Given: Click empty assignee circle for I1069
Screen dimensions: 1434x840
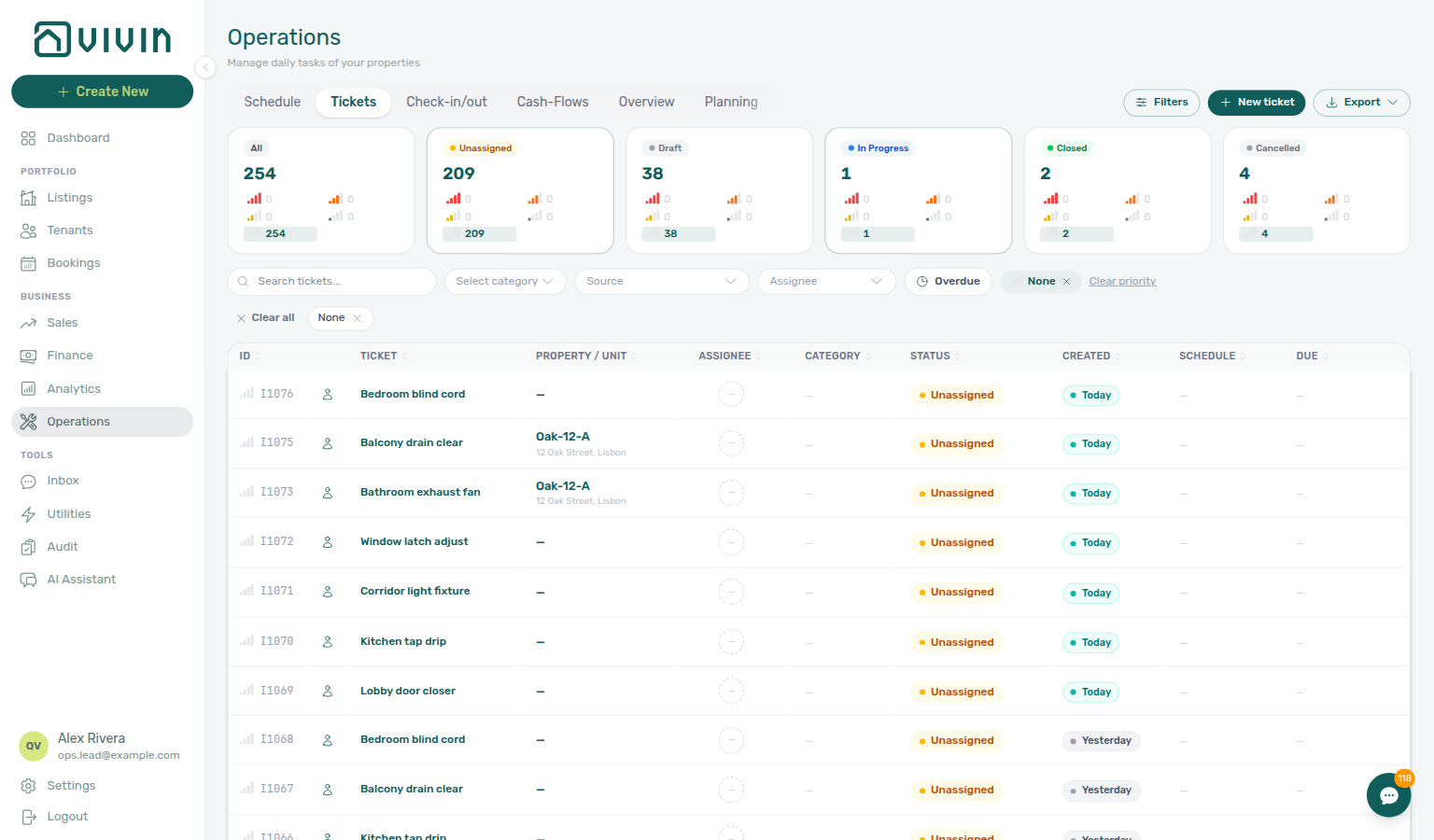Looking at the screenshot, I should [x=731, y=692].
